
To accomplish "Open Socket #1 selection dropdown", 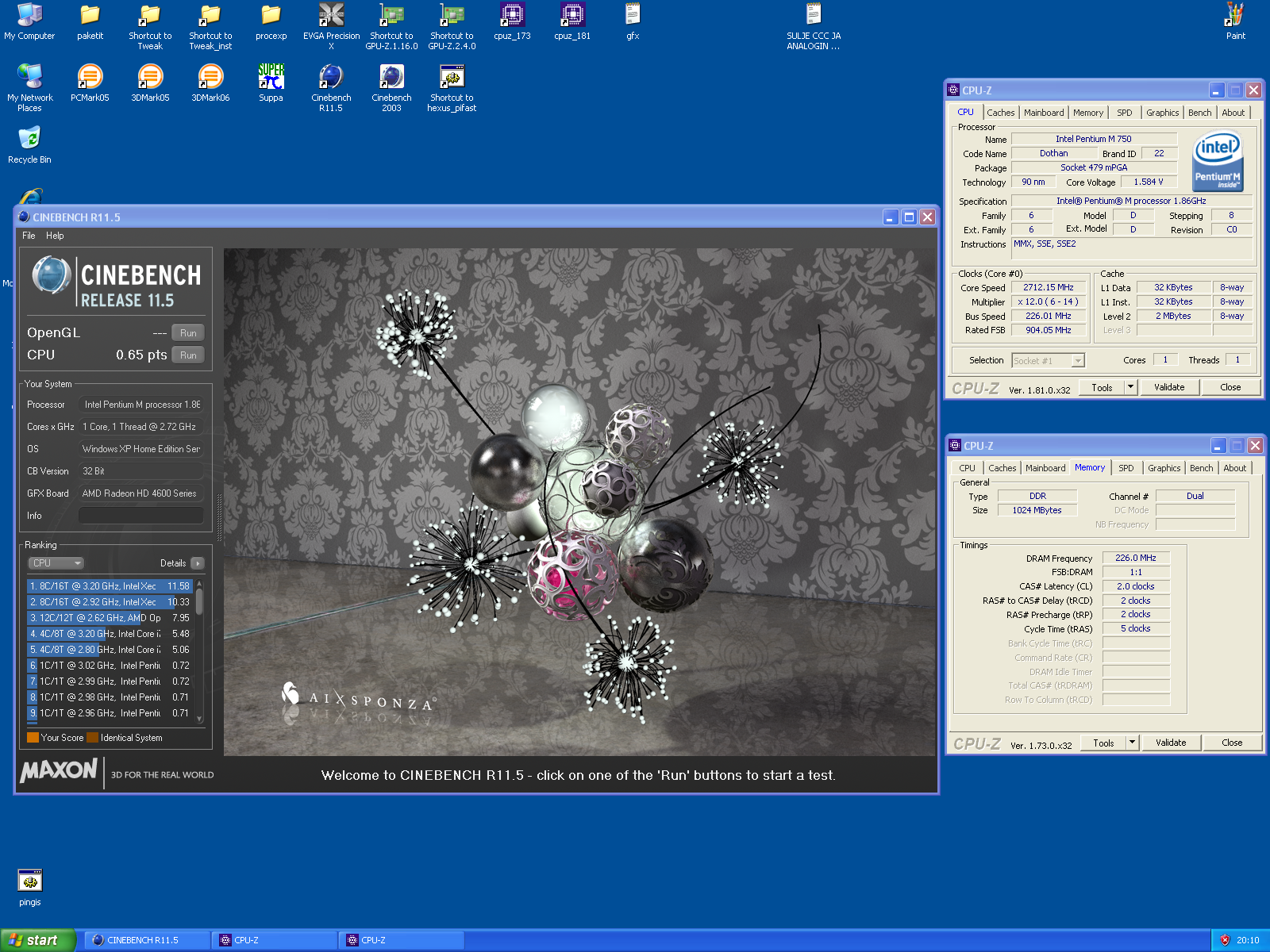I will tap(1048, 361).
